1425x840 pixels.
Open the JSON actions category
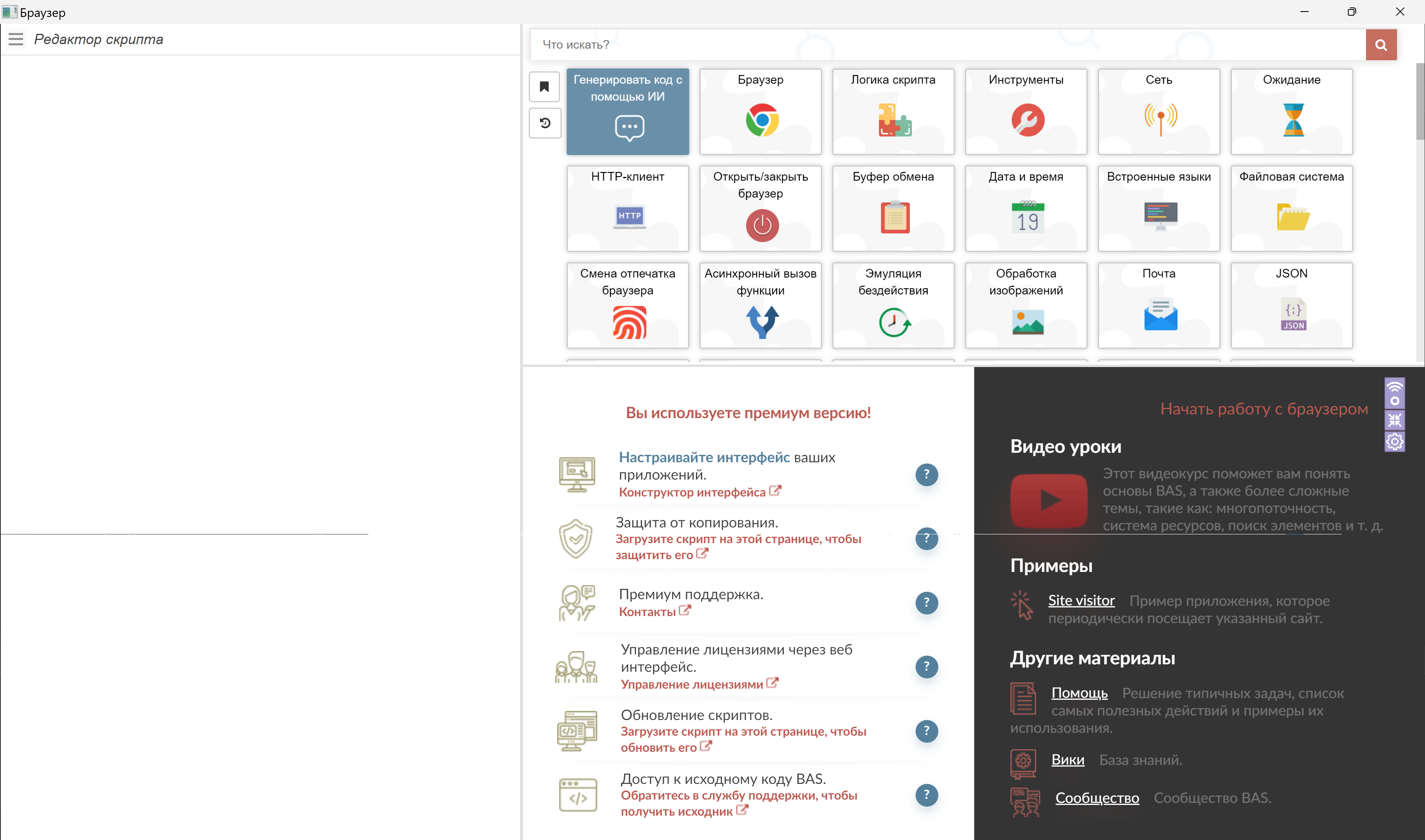[1291, 305]
